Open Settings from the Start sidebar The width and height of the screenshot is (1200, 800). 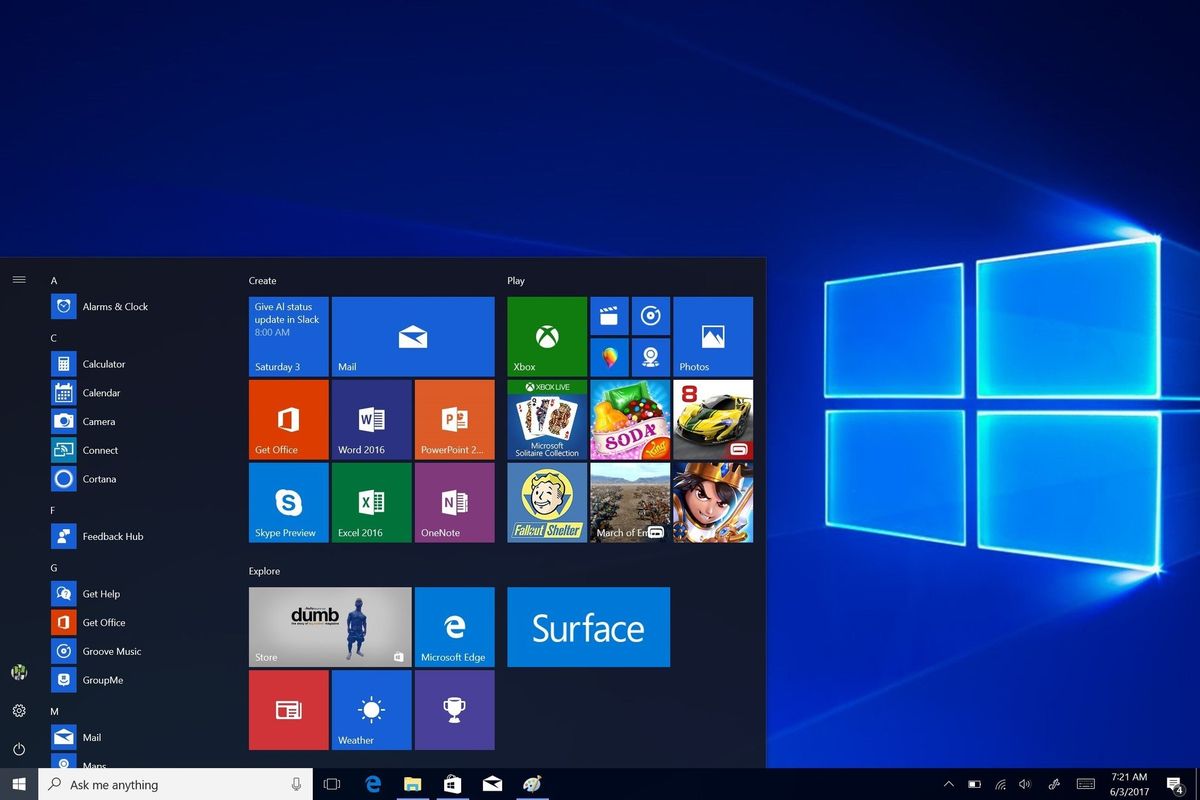pyautogui.click(x=19, y=710)
